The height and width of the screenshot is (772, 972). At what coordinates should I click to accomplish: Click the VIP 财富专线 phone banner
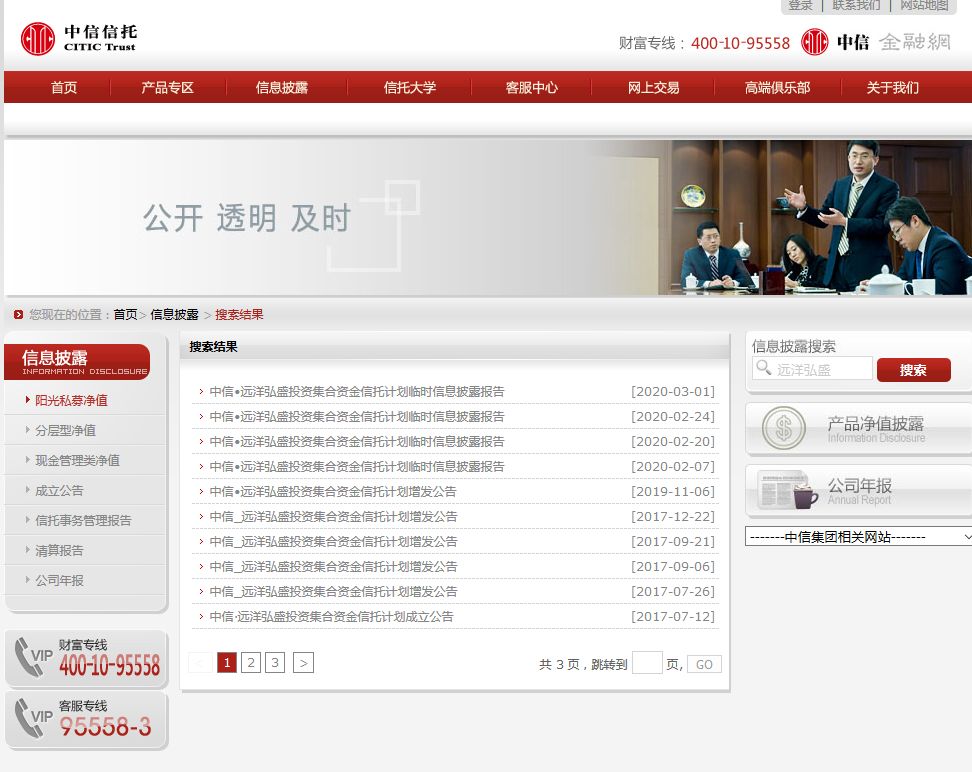(86, 658)
